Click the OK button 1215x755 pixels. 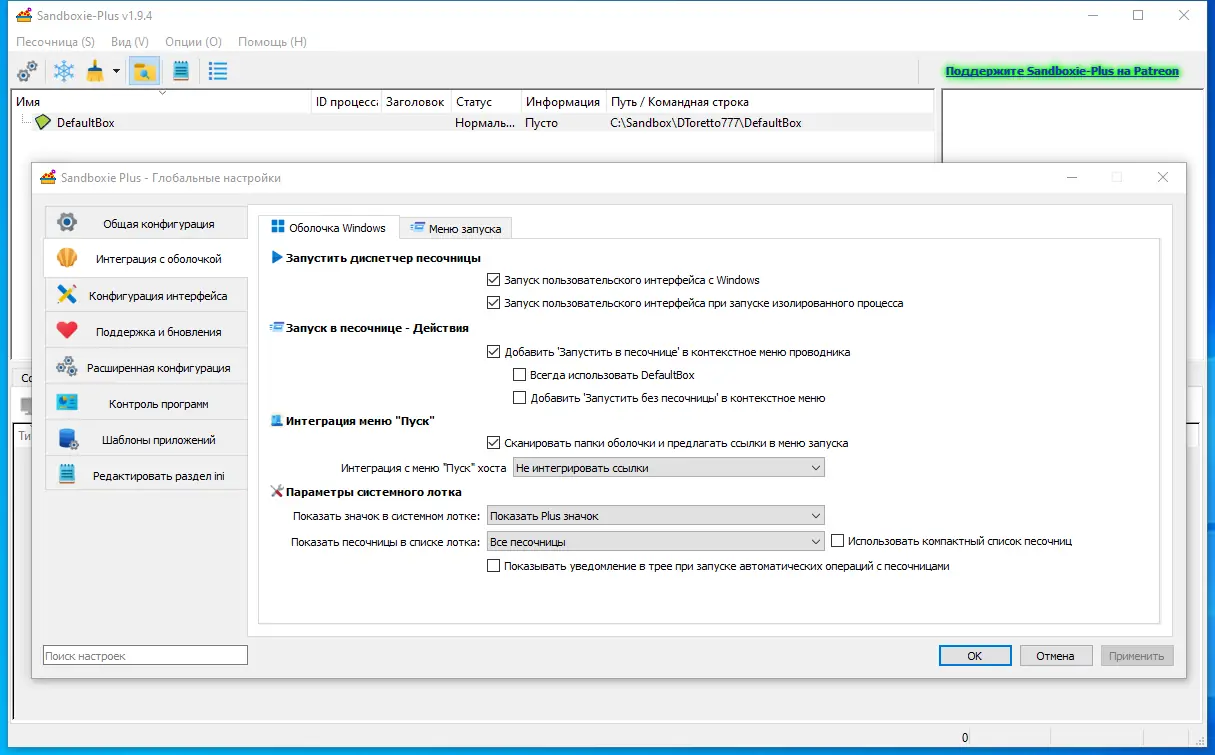coord(974,656)
